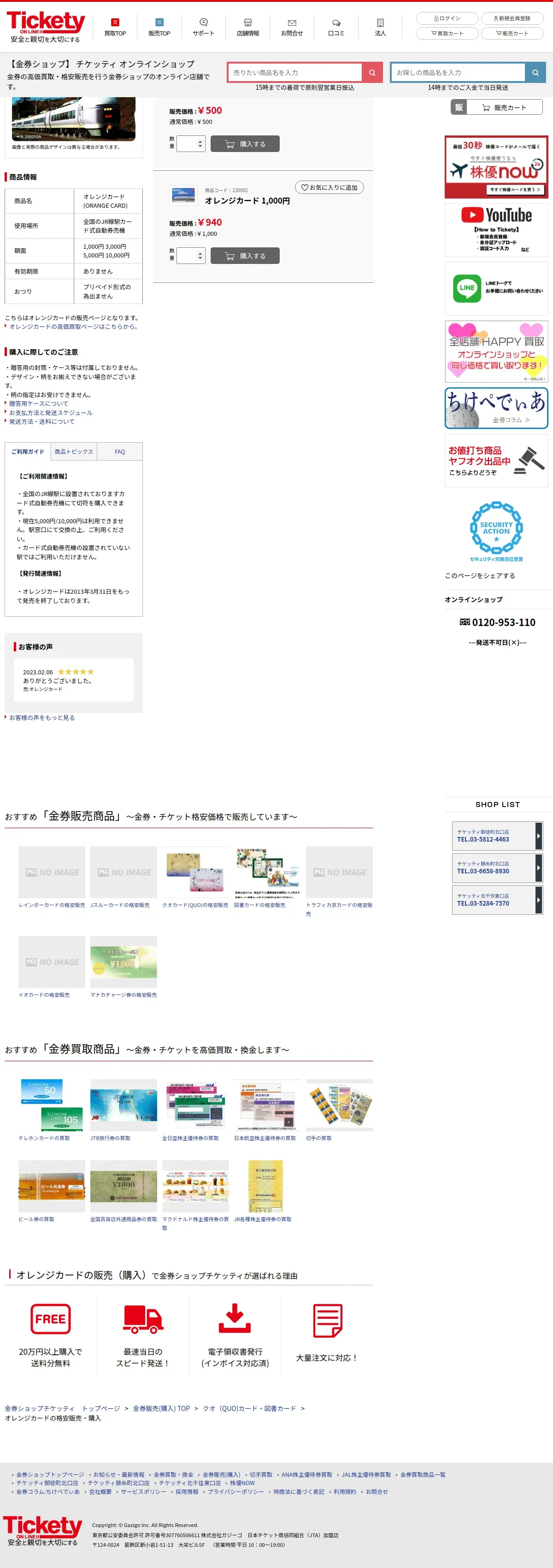Open breadcrumb 金券販売(購入) TOP
This screenshot has height=1568, width=553.
click(161, 1409)
